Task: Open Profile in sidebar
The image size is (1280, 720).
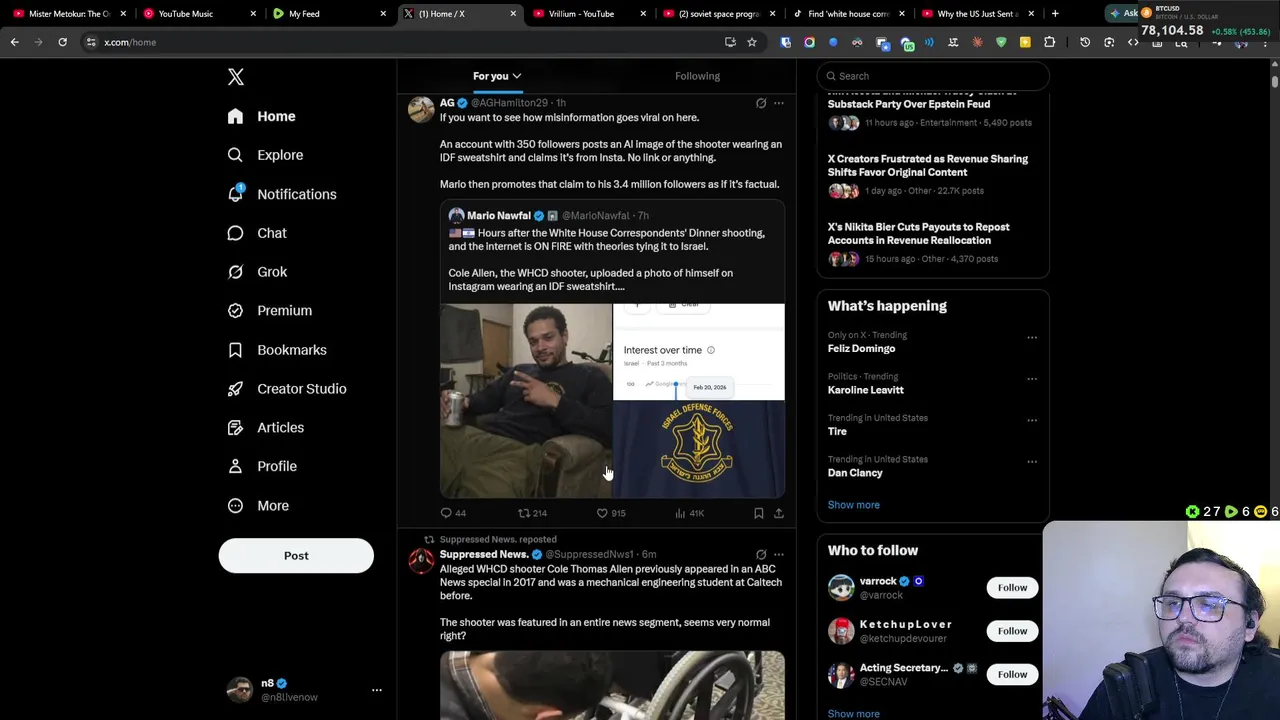Action: (x=262, y=466)
